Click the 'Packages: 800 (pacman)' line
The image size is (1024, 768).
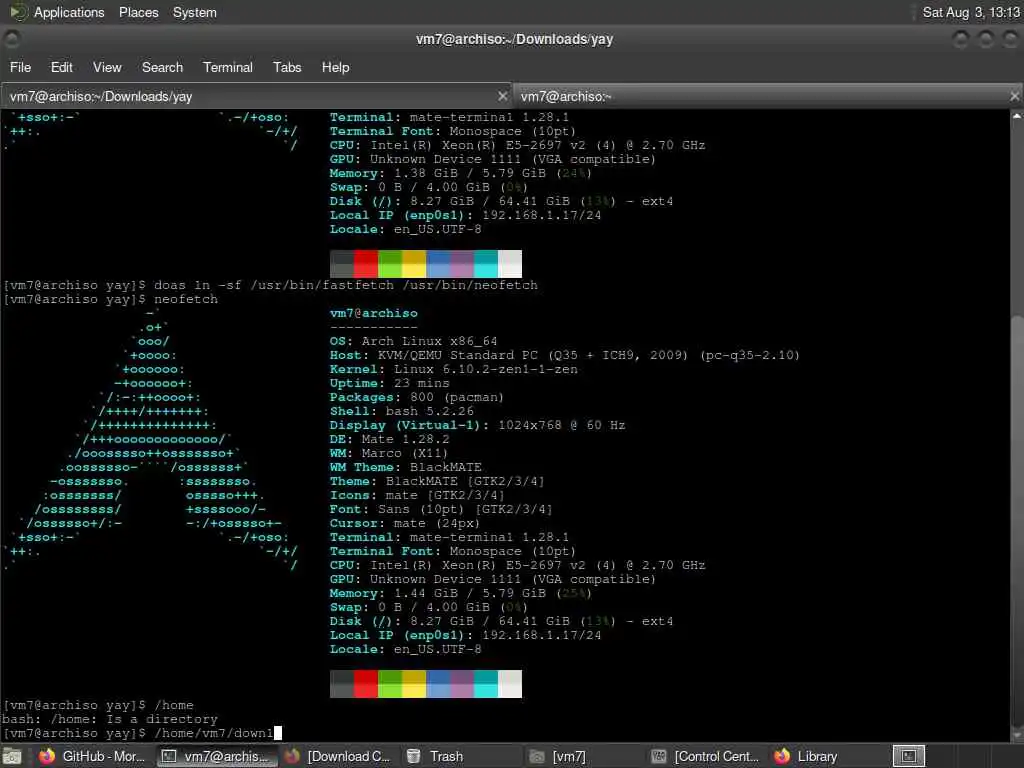click(x=417, y=397)
